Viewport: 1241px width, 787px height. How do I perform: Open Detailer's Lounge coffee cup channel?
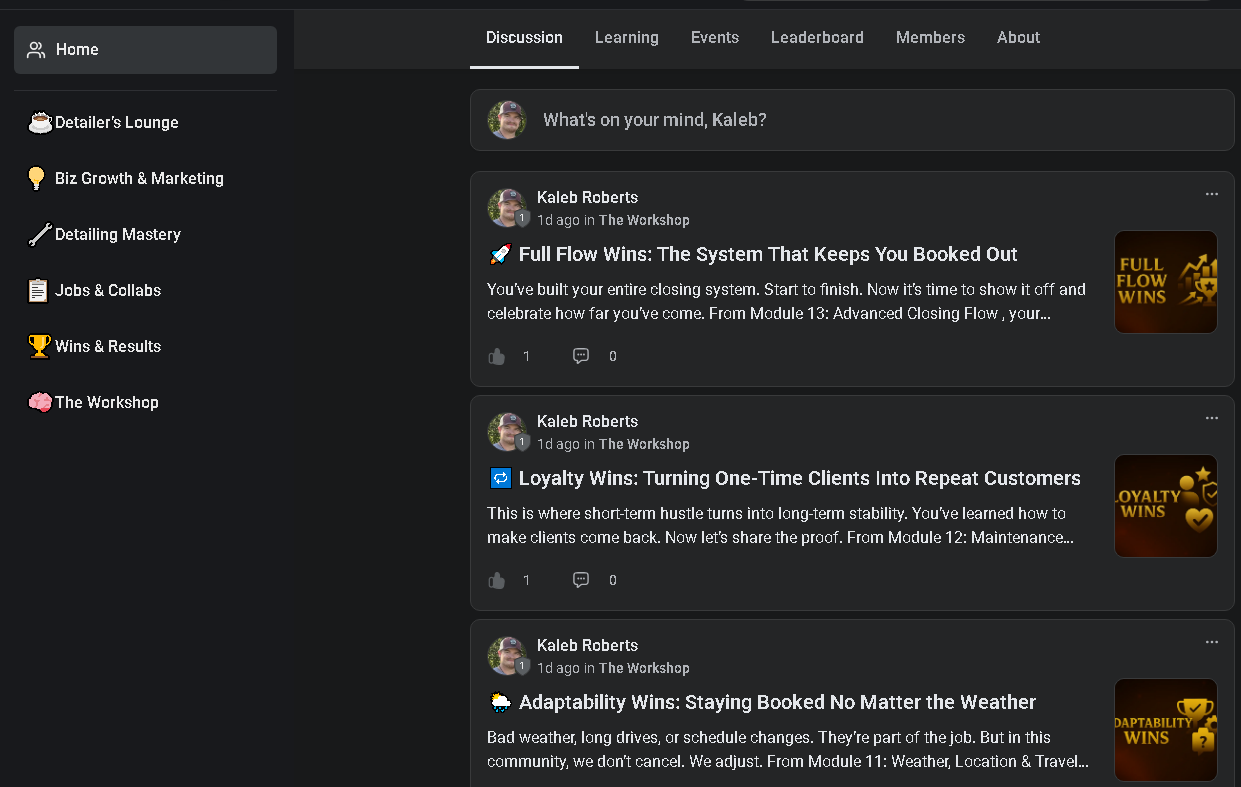coord(40,122)
